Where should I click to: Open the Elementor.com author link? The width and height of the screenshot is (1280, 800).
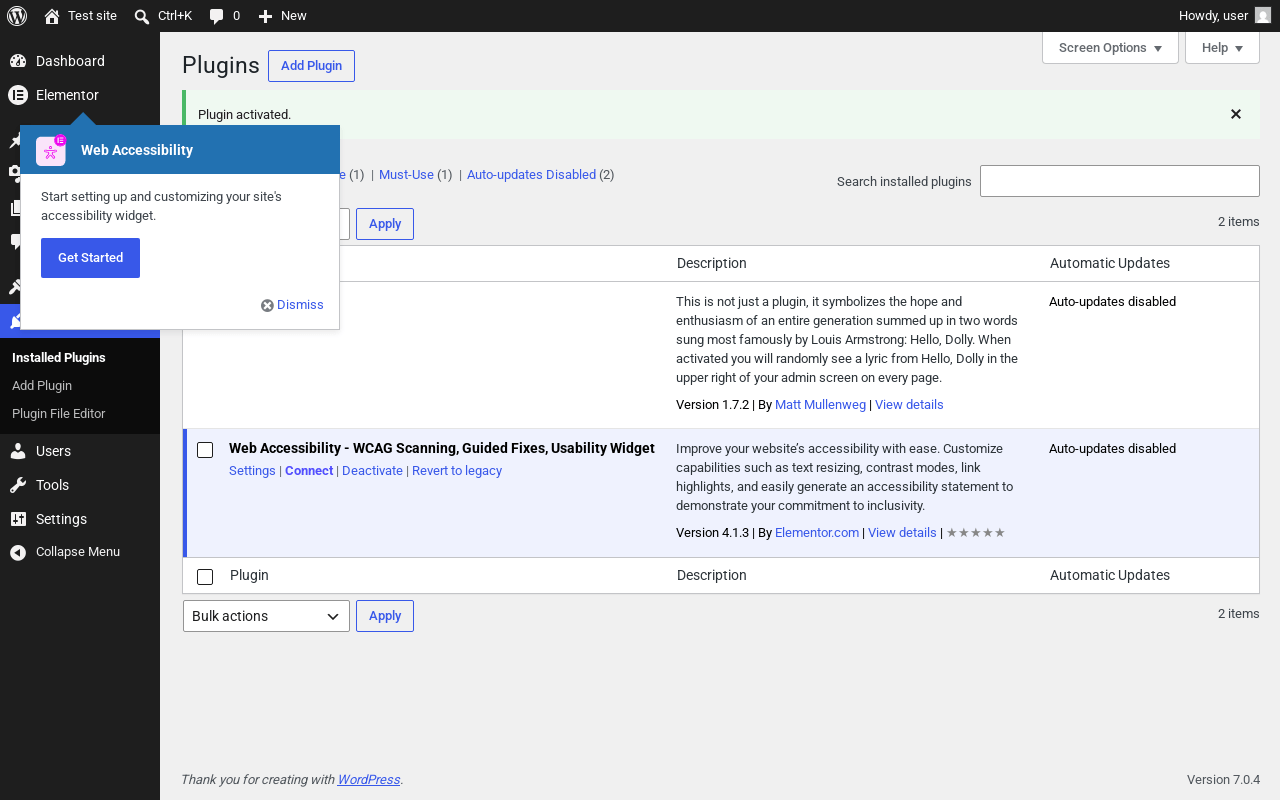click(x=817, y=533)
